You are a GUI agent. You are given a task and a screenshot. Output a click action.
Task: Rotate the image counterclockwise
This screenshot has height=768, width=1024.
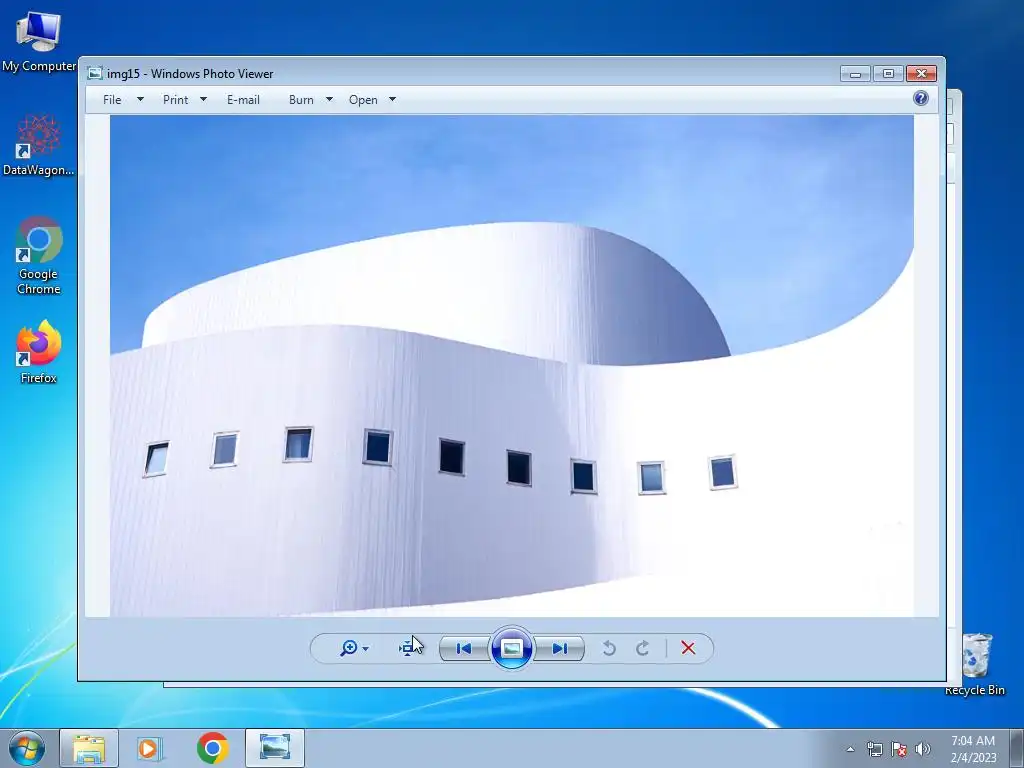click(609, 648)
